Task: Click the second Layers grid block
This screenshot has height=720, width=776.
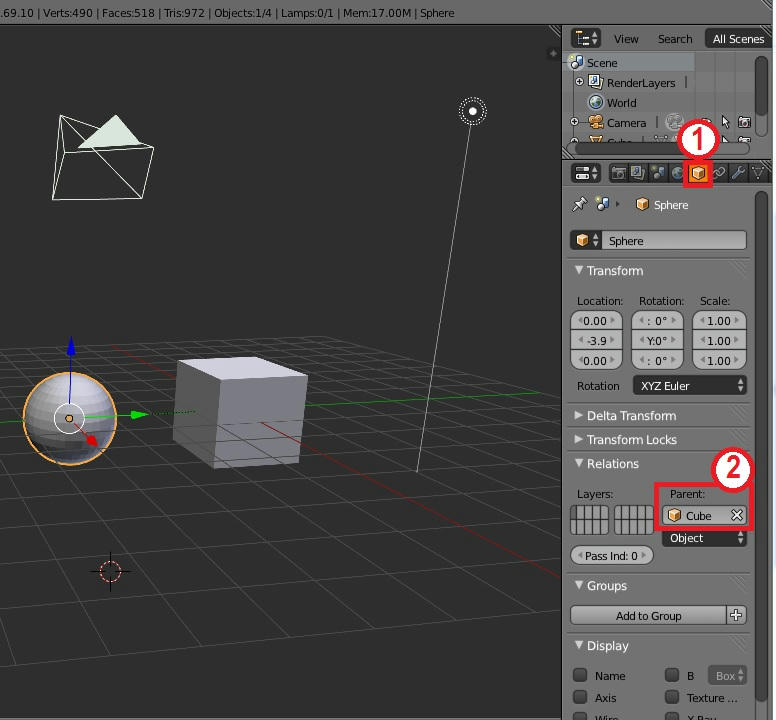Action: [x=633, y=520]
